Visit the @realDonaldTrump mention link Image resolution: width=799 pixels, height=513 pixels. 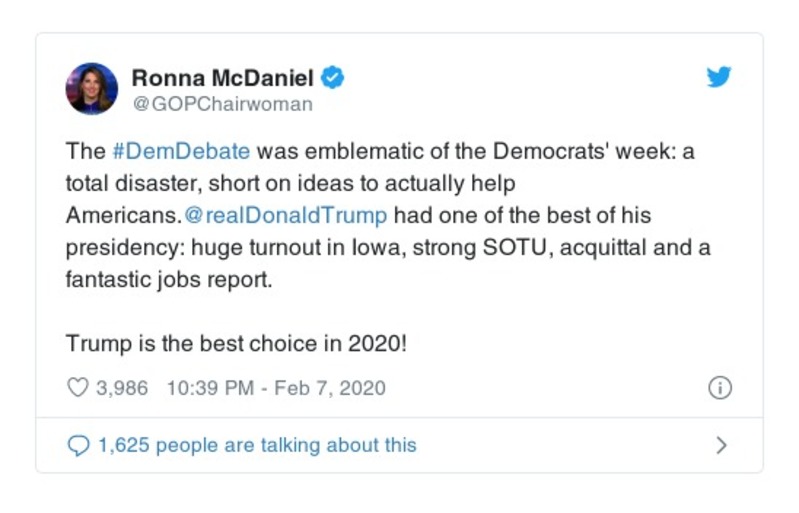tap(285, 215)
